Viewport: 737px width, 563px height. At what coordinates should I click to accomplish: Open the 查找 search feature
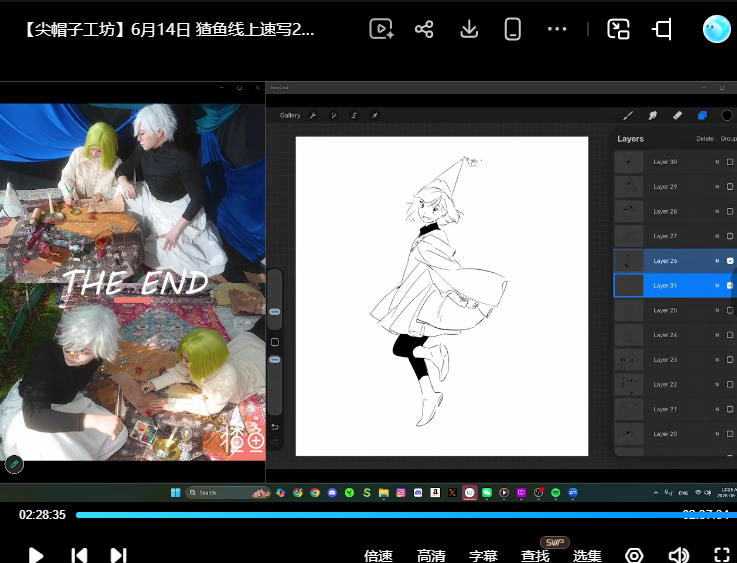click(x=535, y=556)
